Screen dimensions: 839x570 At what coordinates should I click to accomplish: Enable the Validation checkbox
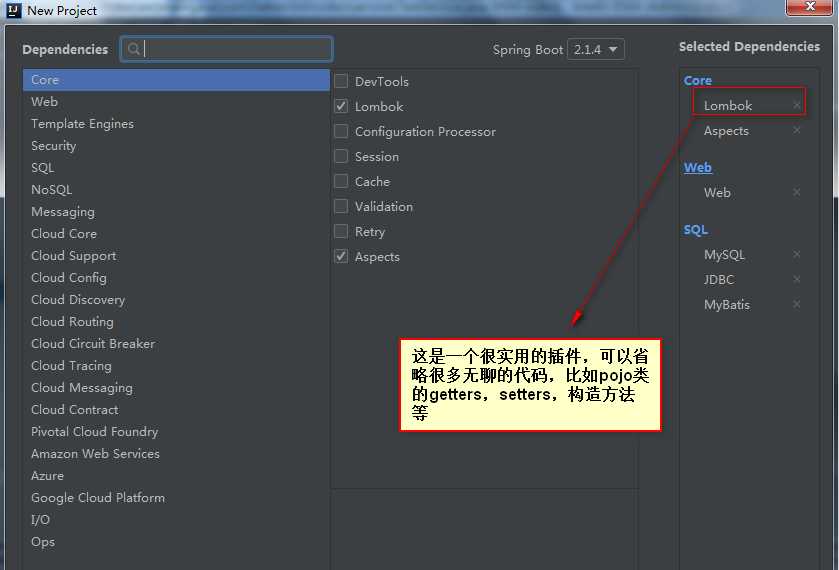click(341, 206)
